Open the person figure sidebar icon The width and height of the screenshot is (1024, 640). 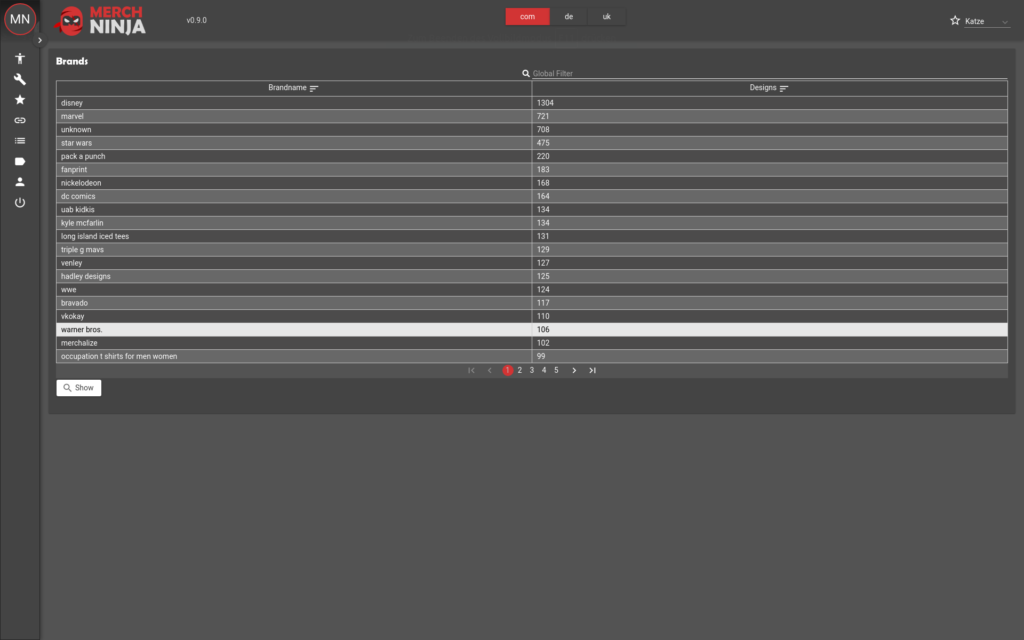coord(20,59)
